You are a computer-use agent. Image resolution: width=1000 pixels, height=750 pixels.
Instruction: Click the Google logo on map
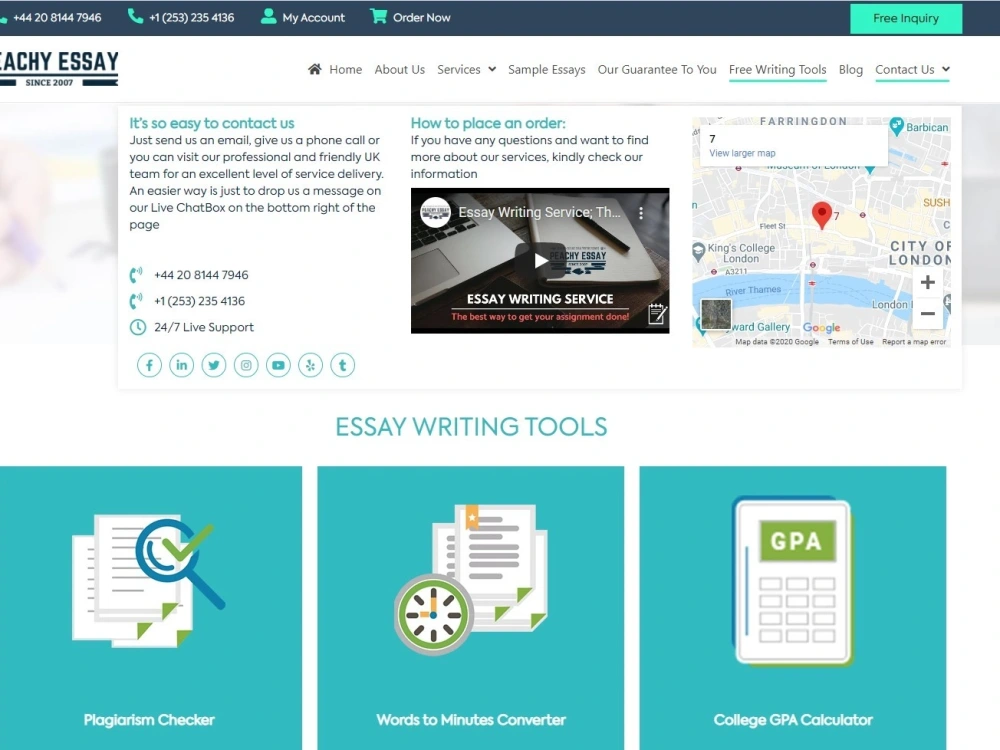point(821,327)
